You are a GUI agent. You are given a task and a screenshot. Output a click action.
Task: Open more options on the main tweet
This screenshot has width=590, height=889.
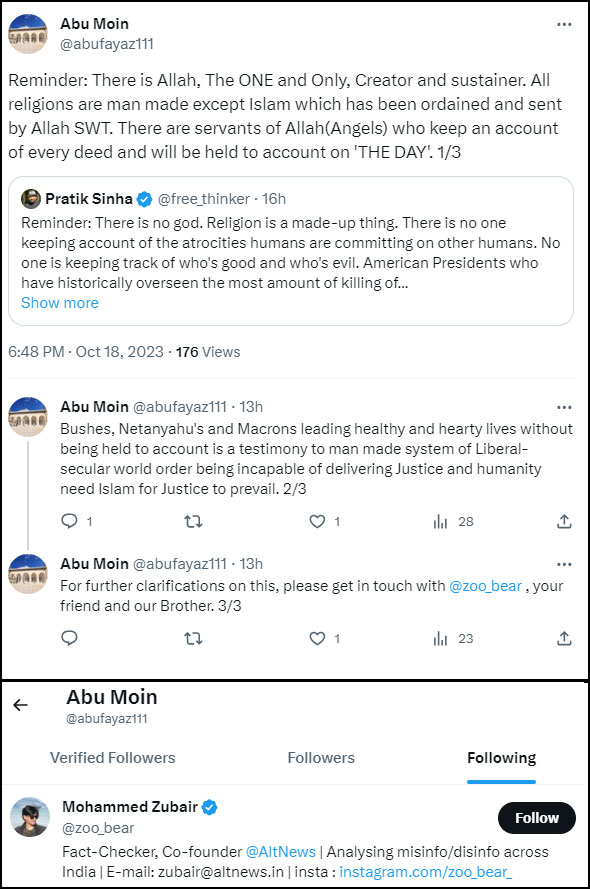564,24
